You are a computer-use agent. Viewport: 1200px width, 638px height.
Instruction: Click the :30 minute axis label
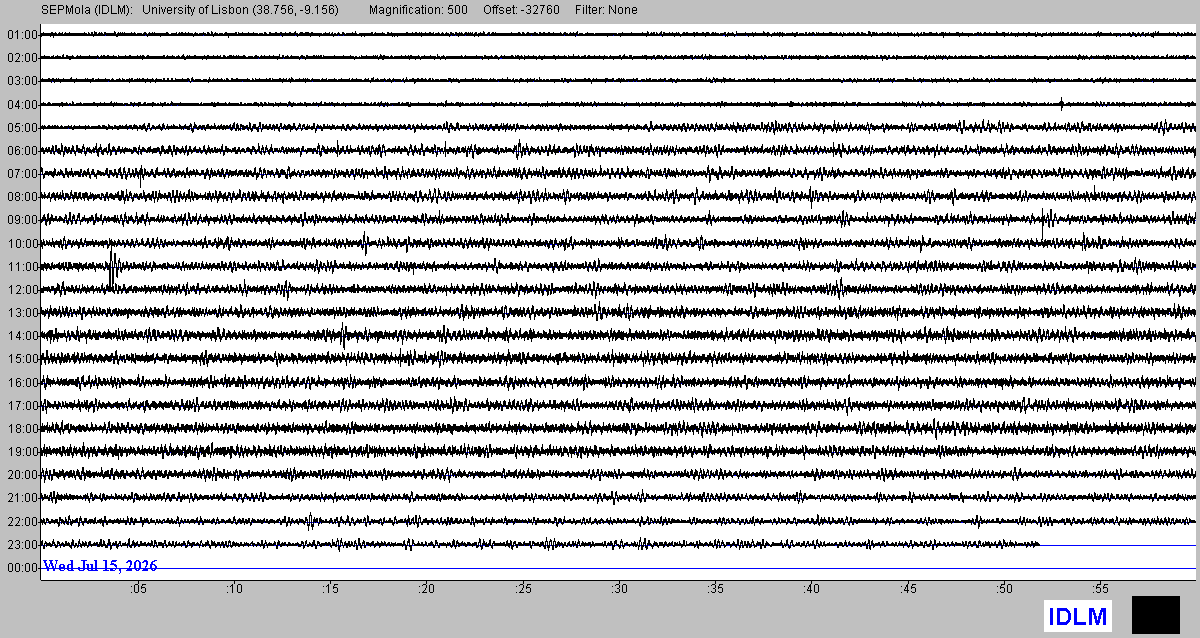point(619,590)
